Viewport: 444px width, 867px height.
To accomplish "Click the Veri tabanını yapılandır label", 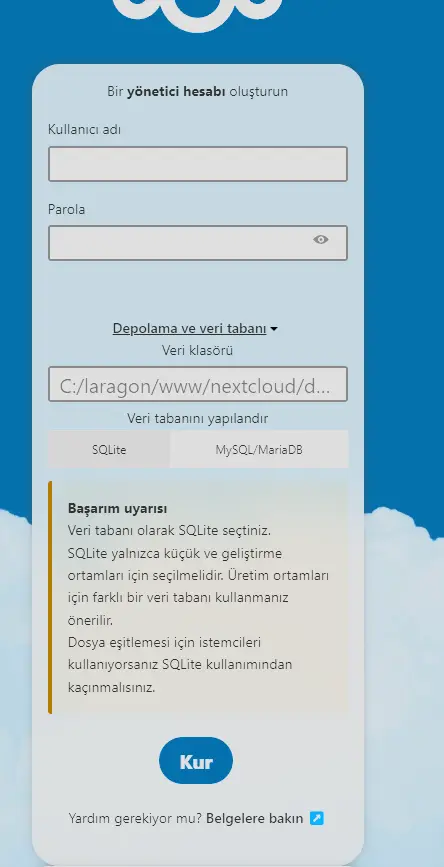I will pos(197,419).
